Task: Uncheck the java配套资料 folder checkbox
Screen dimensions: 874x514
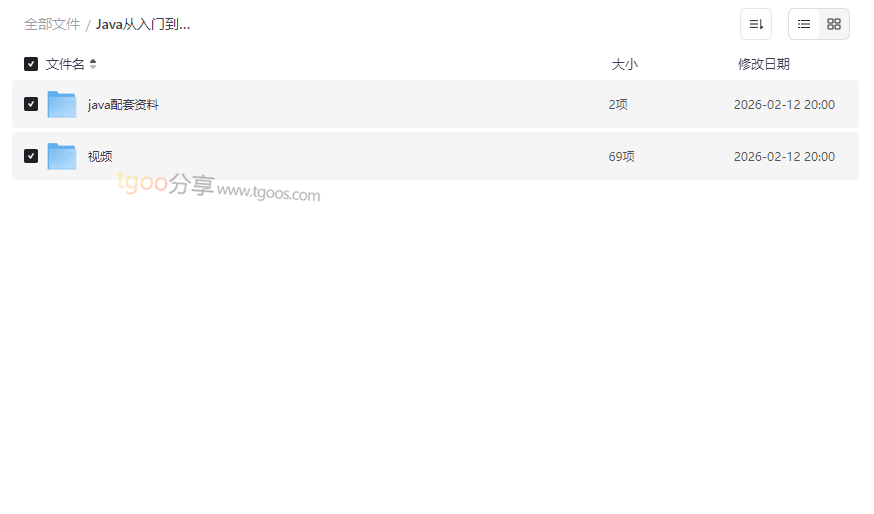Action: pos(31,104)
